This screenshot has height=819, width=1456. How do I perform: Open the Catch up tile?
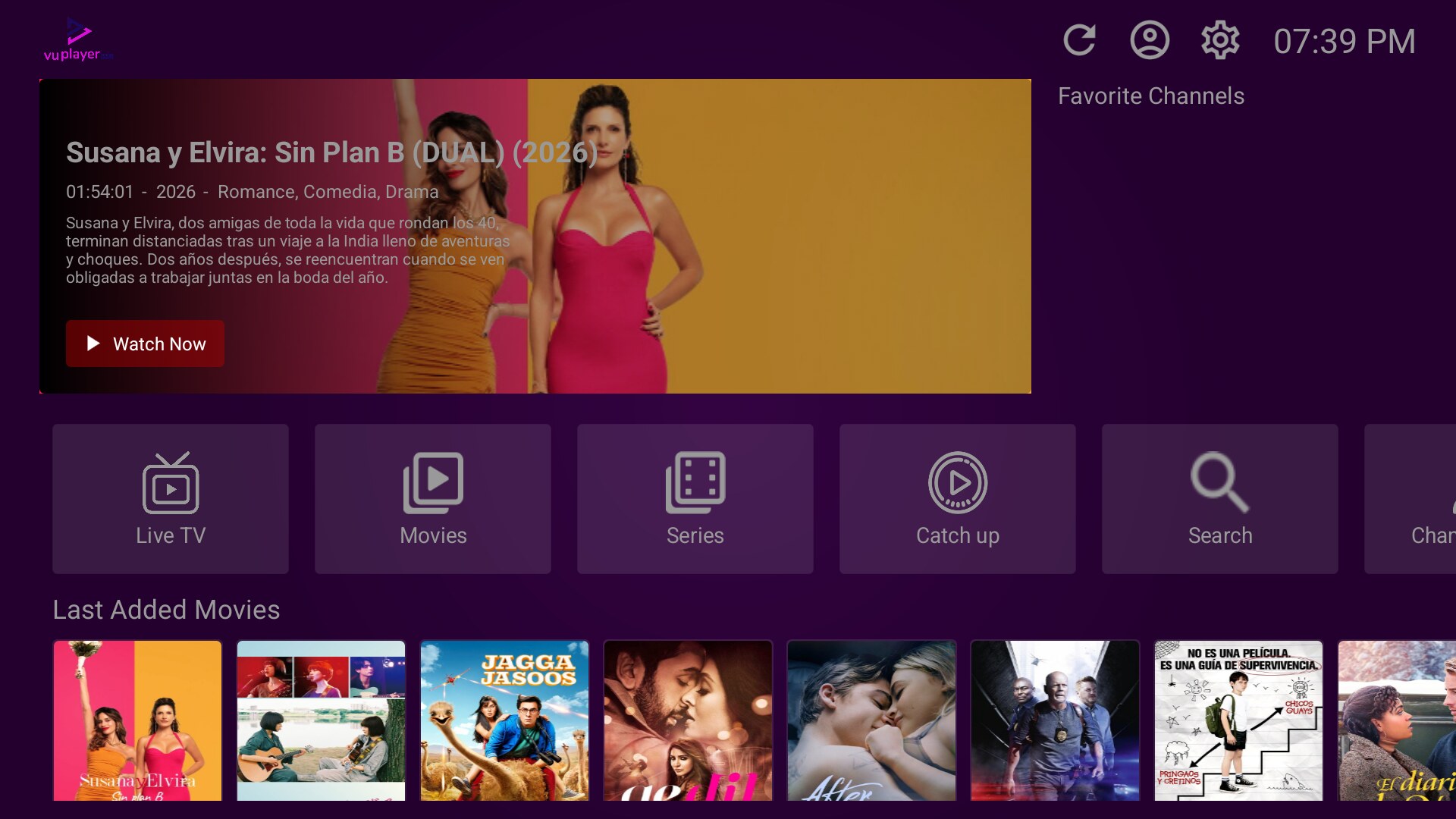point(958,498)
